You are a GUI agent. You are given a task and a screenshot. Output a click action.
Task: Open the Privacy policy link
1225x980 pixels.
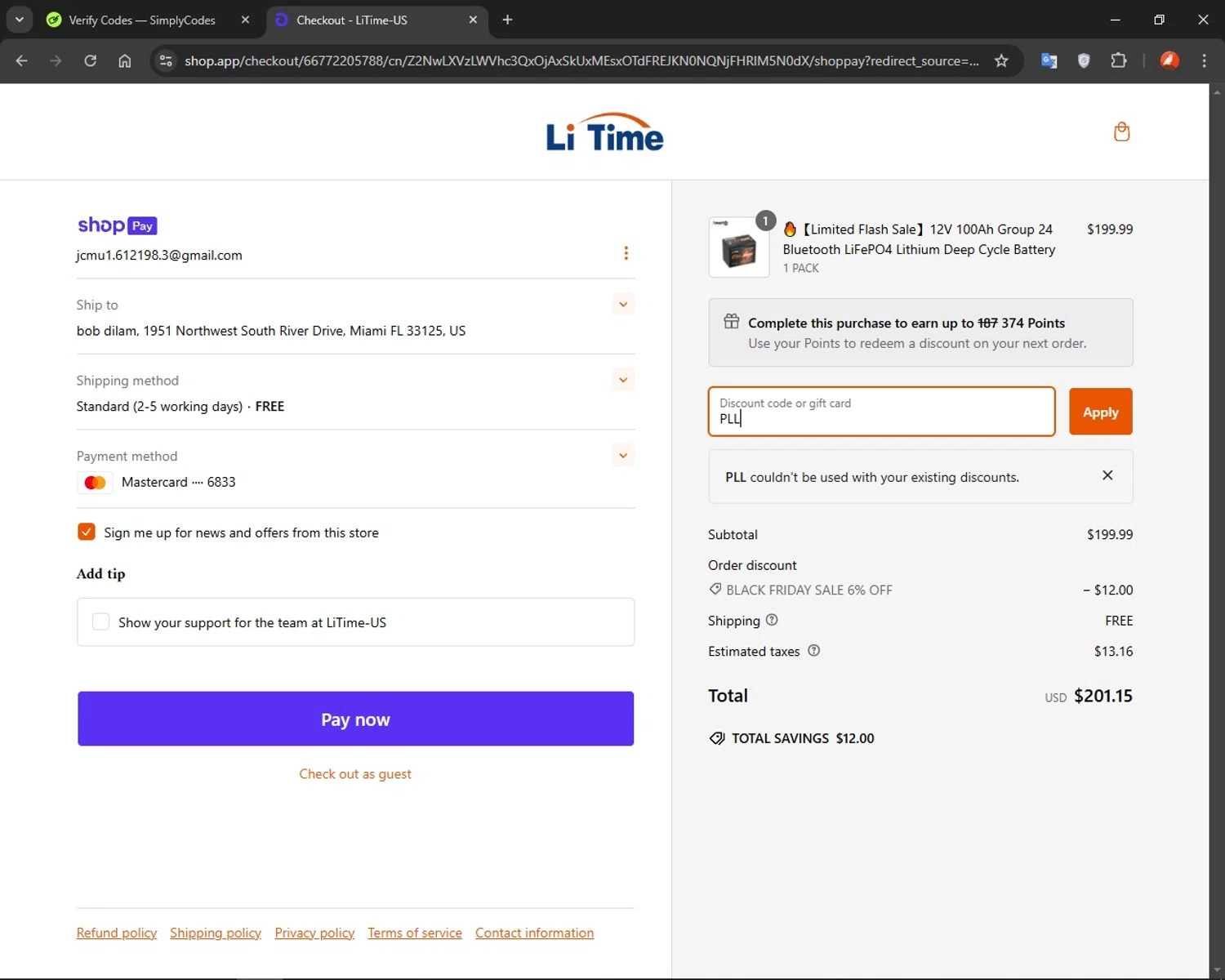[x=314, y=933]
